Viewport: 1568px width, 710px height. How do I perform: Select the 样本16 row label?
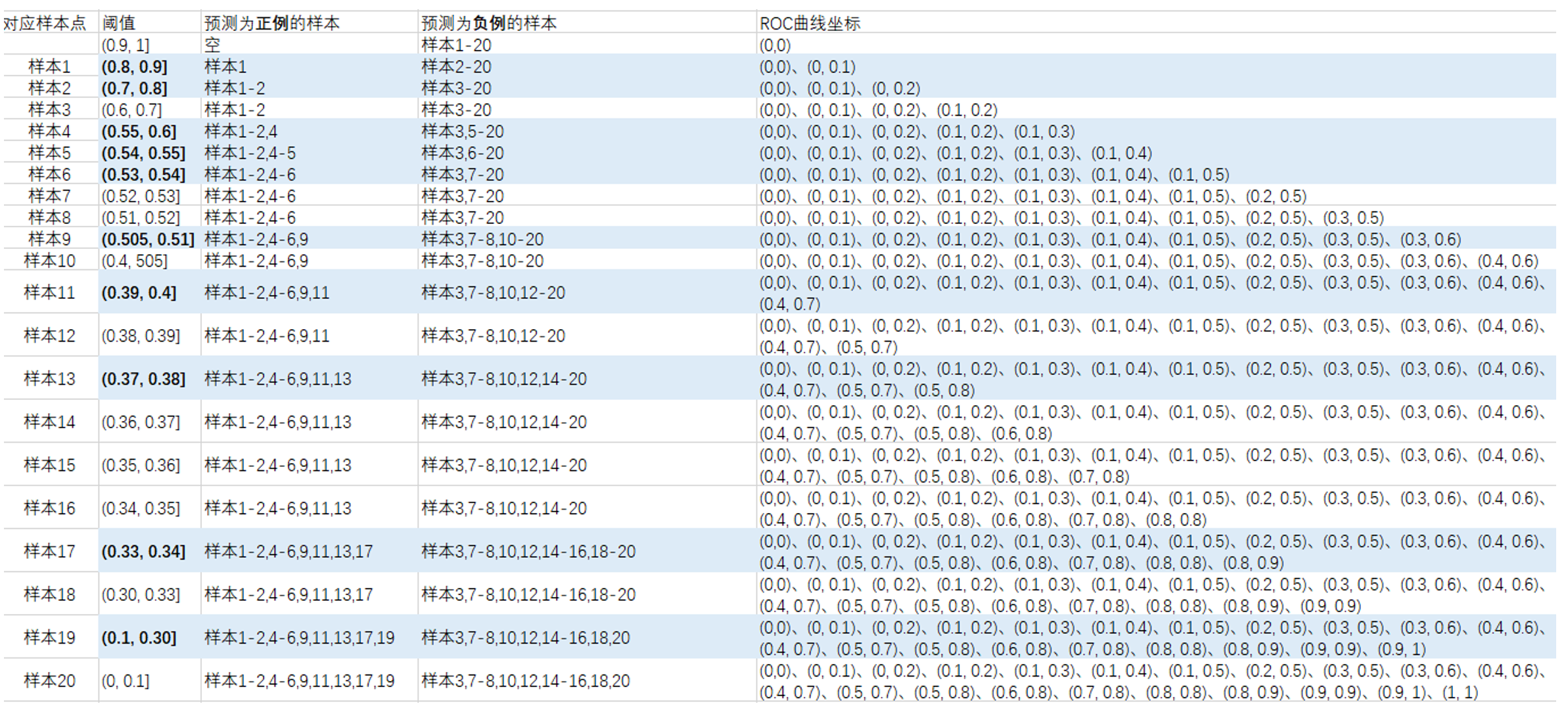(49, 508)
